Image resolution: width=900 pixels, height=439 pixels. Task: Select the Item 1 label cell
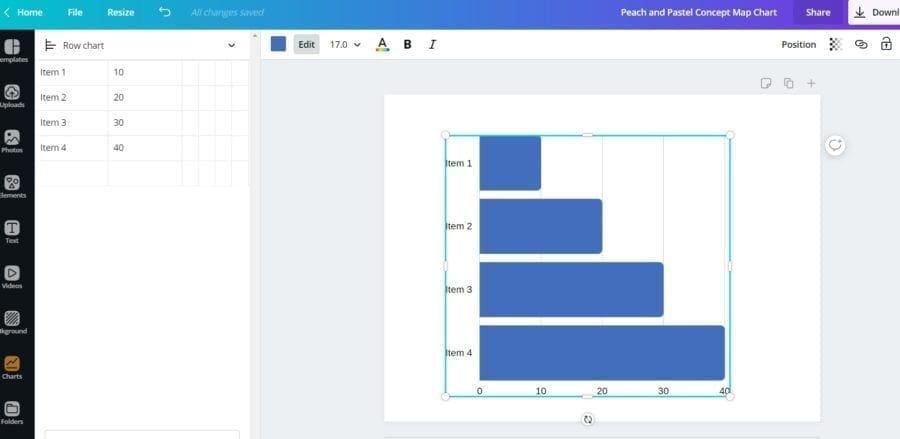[72, 72]
